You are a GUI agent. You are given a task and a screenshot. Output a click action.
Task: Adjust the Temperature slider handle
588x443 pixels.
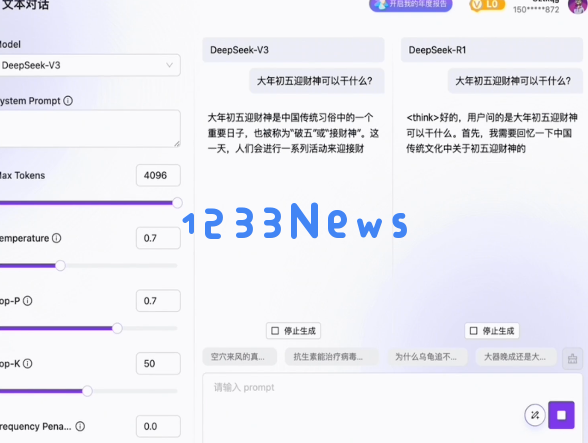(60, 266)
